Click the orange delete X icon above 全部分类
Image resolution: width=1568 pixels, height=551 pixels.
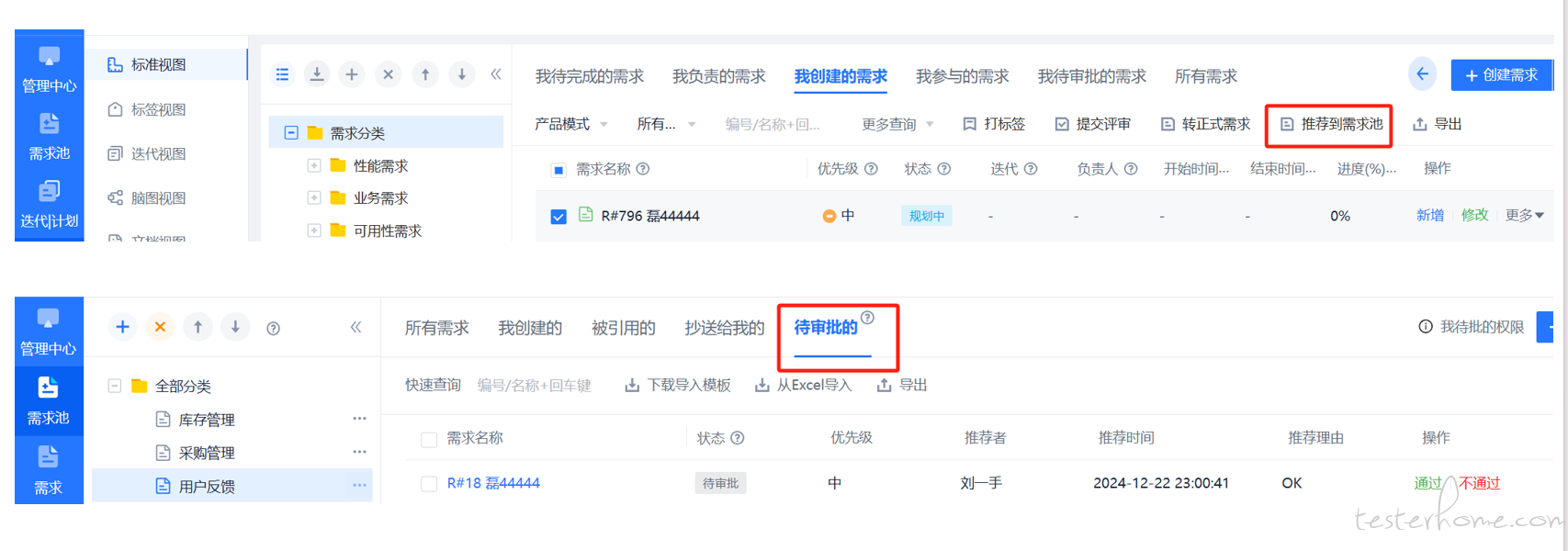pos(160,327)
